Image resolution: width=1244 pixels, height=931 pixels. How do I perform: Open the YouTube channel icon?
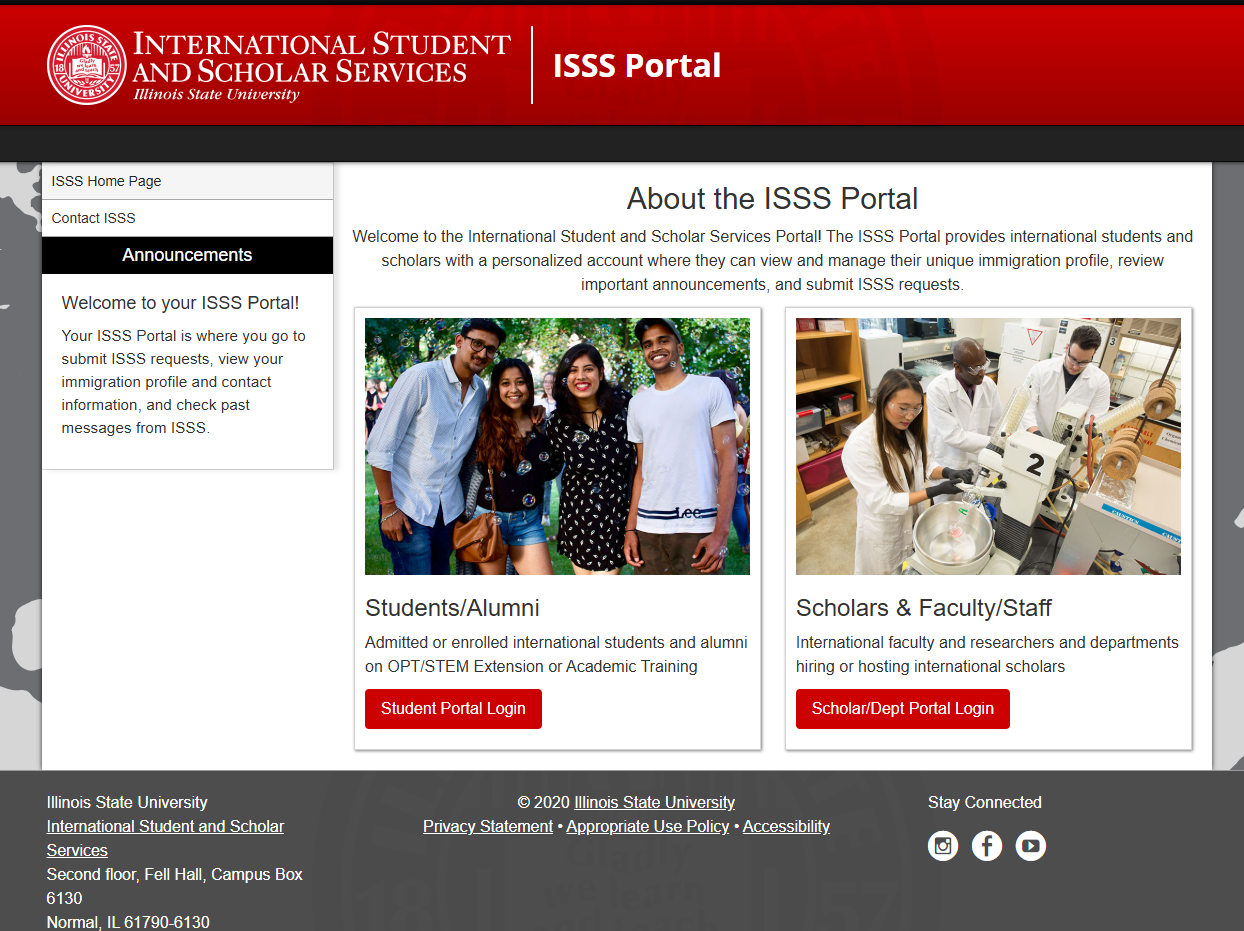tap(1030, 845)
